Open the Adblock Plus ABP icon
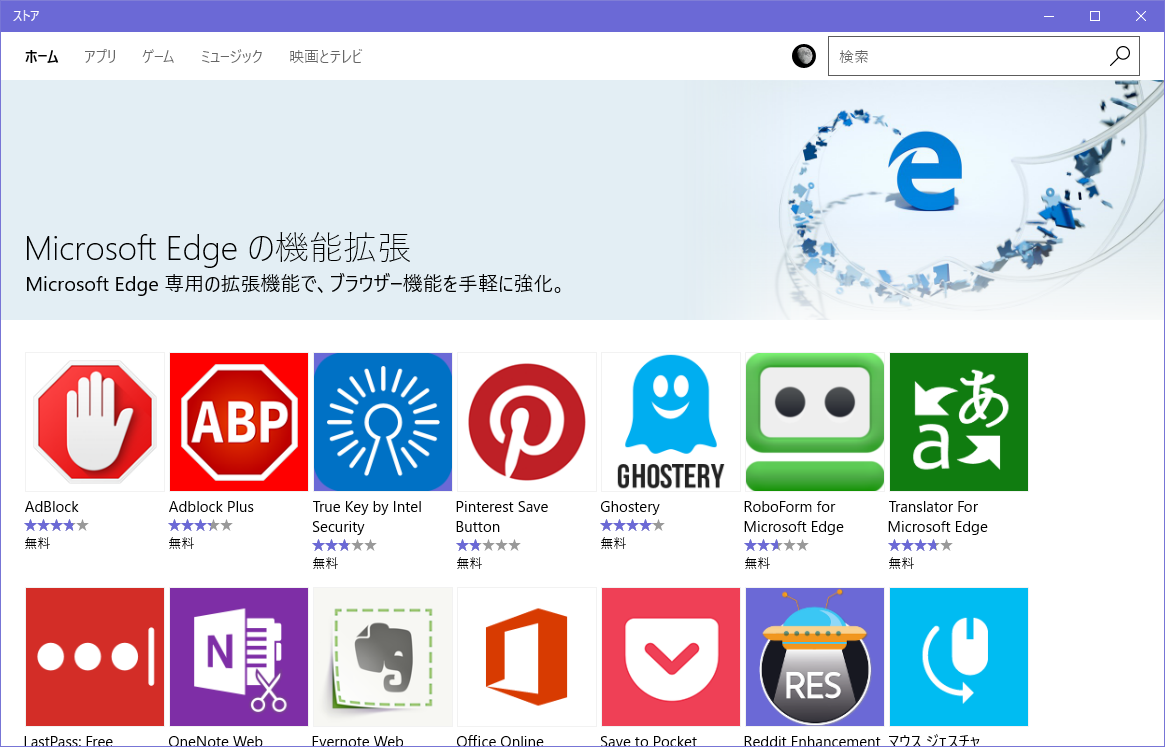 click(x=238, y=422)
